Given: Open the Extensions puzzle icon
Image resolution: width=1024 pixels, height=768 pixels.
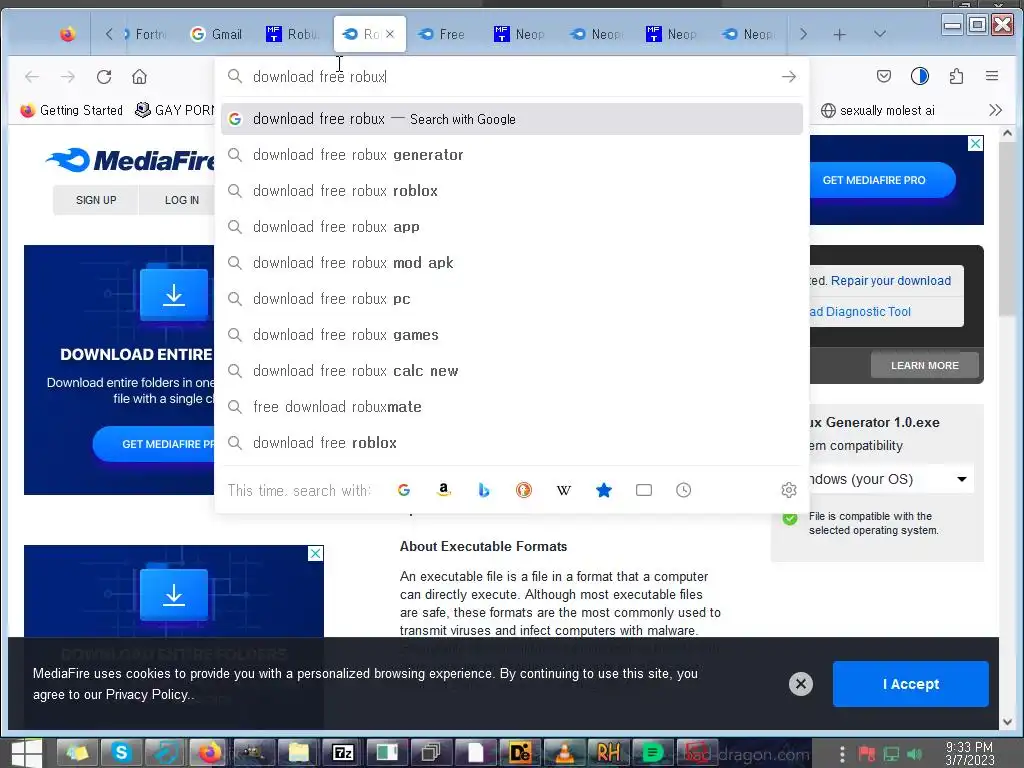Looking at the screenshot, I should coord(956,76).
